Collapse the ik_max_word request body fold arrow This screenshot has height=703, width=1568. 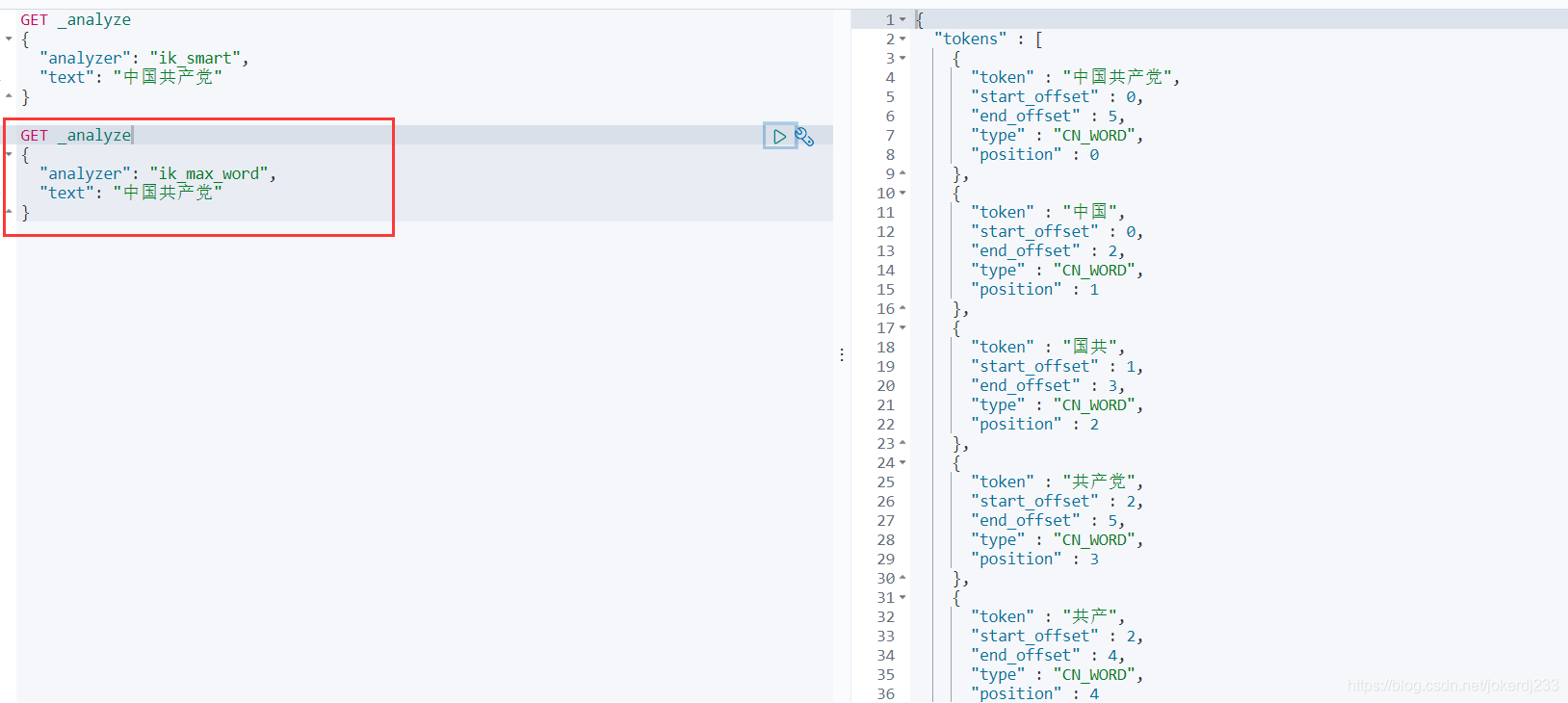(9, 155)
